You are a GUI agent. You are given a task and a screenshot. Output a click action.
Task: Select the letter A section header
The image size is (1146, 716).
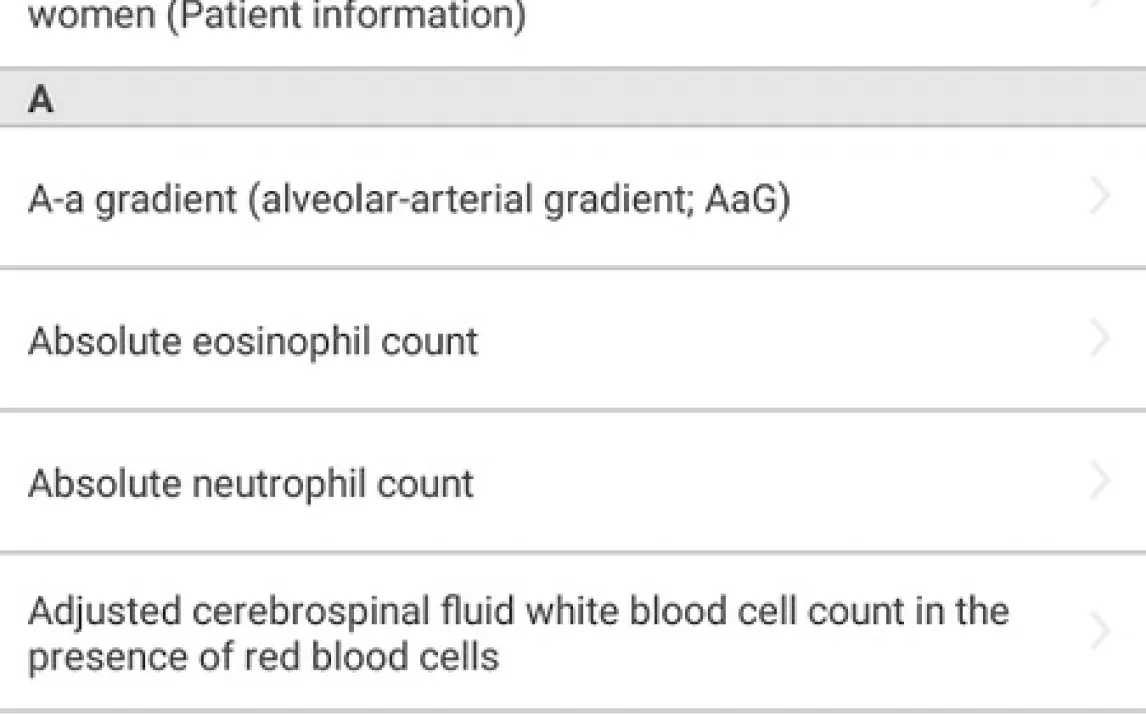click(x=41, y=100)
